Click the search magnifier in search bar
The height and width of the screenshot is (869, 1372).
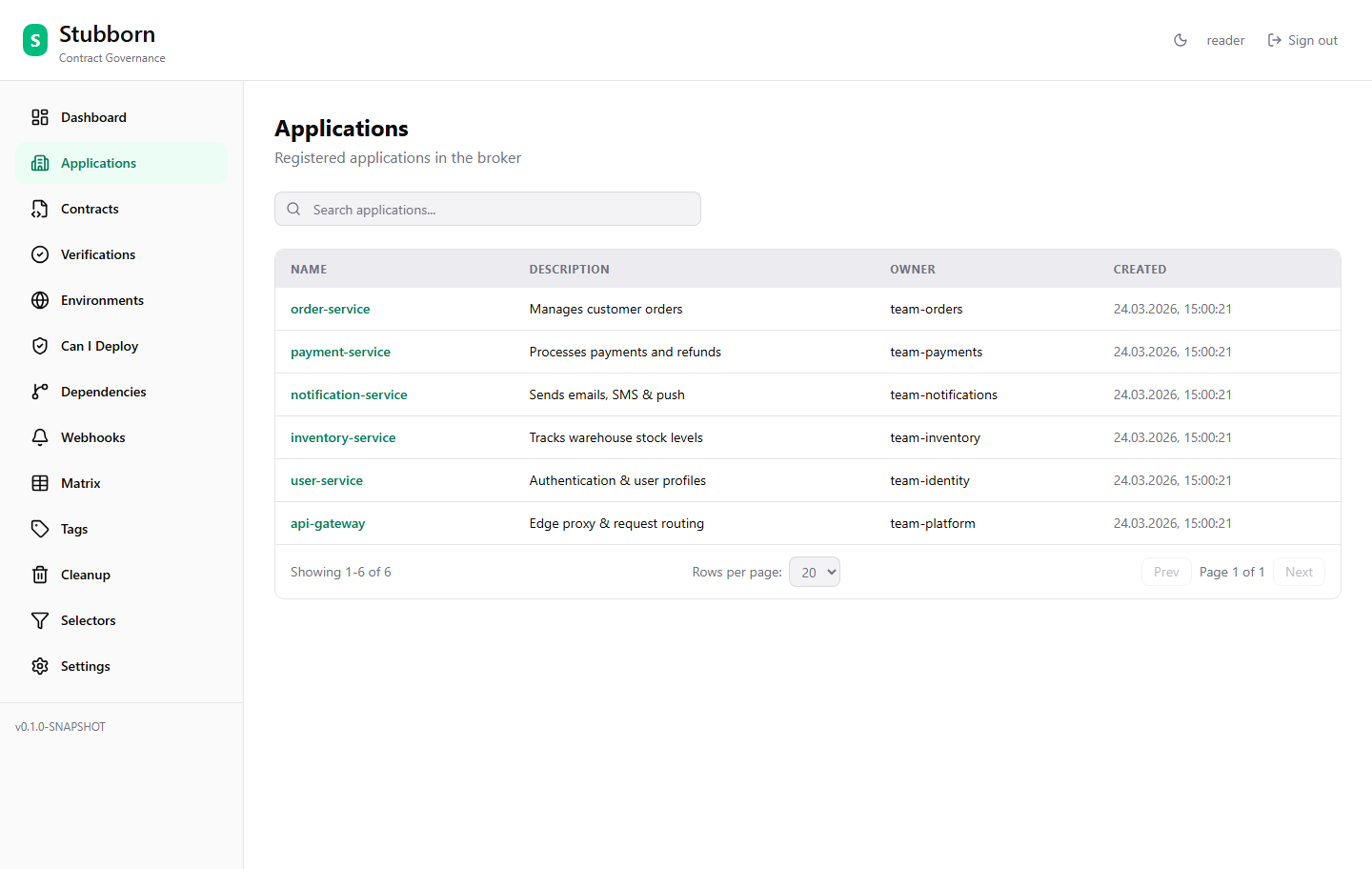click(293, 208)
